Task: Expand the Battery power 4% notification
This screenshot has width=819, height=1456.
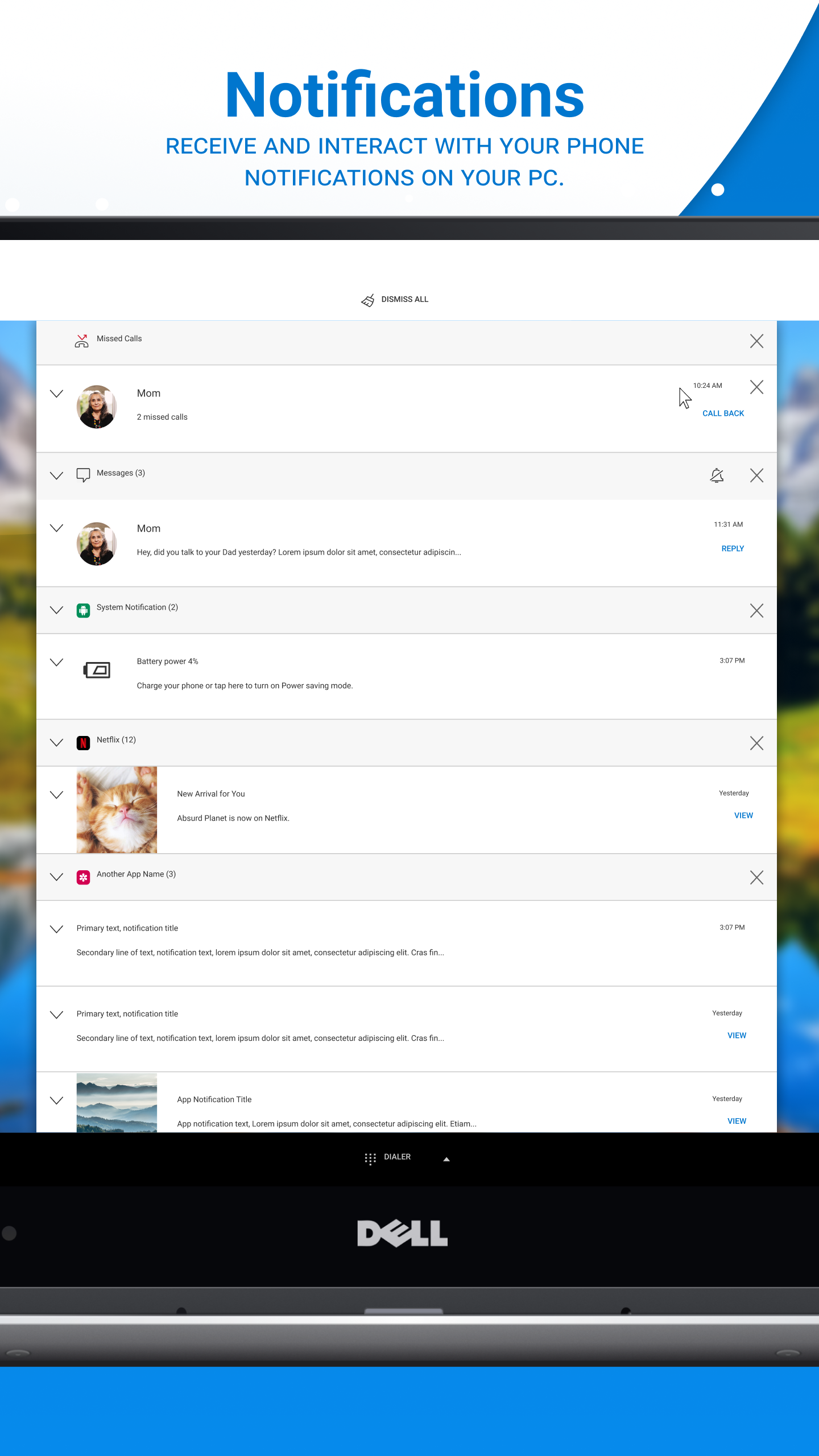Action: tap(56, 662)
